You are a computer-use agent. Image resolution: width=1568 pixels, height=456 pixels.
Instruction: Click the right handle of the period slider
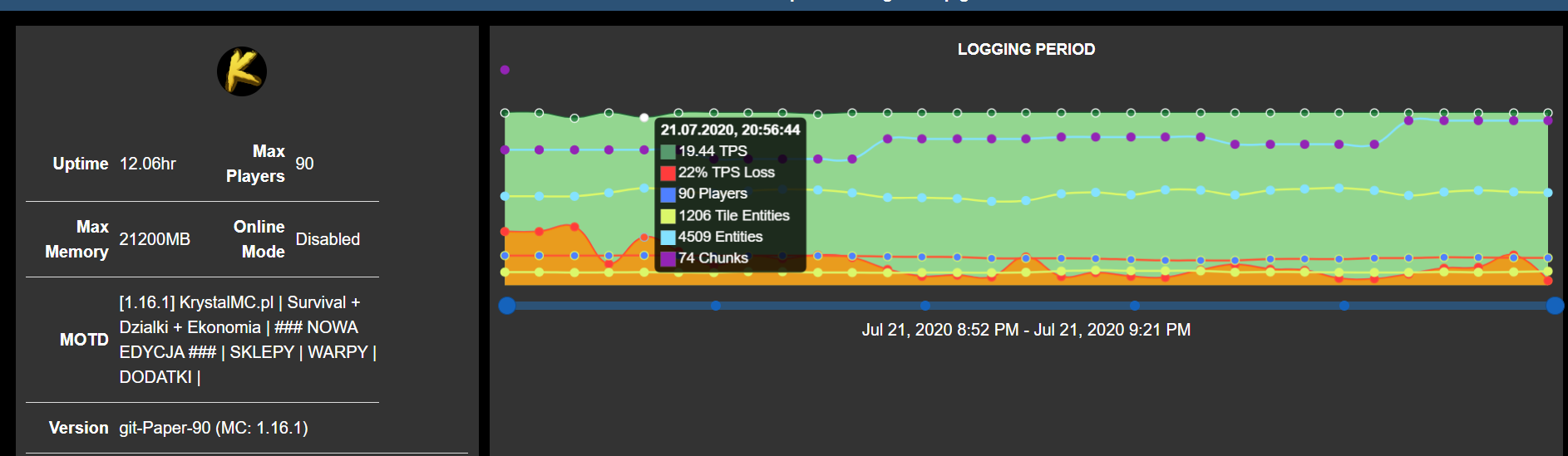(1555, 306)
